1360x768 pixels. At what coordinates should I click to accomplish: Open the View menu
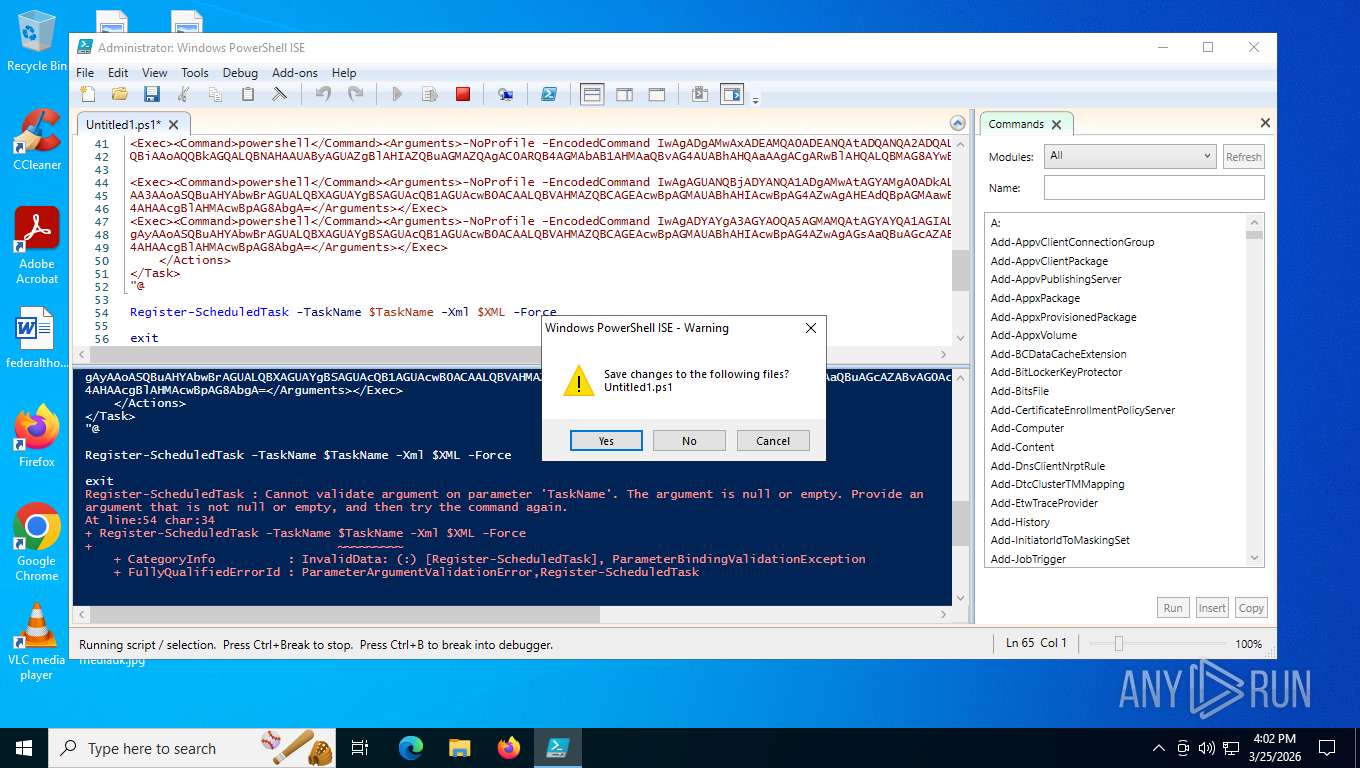(x=155, y=73)
